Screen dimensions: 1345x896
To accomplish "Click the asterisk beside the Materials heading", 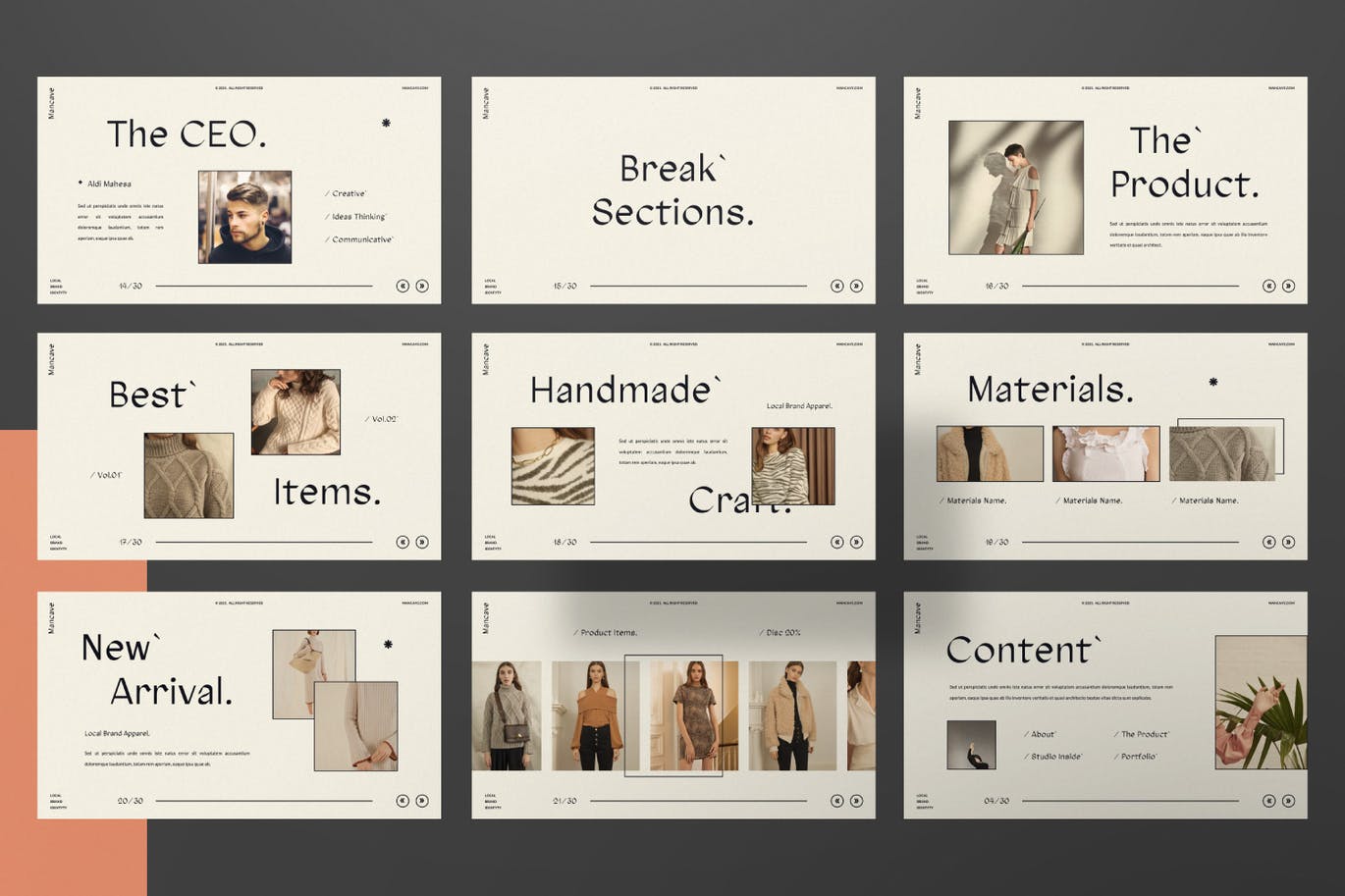I will point(1213,382).
